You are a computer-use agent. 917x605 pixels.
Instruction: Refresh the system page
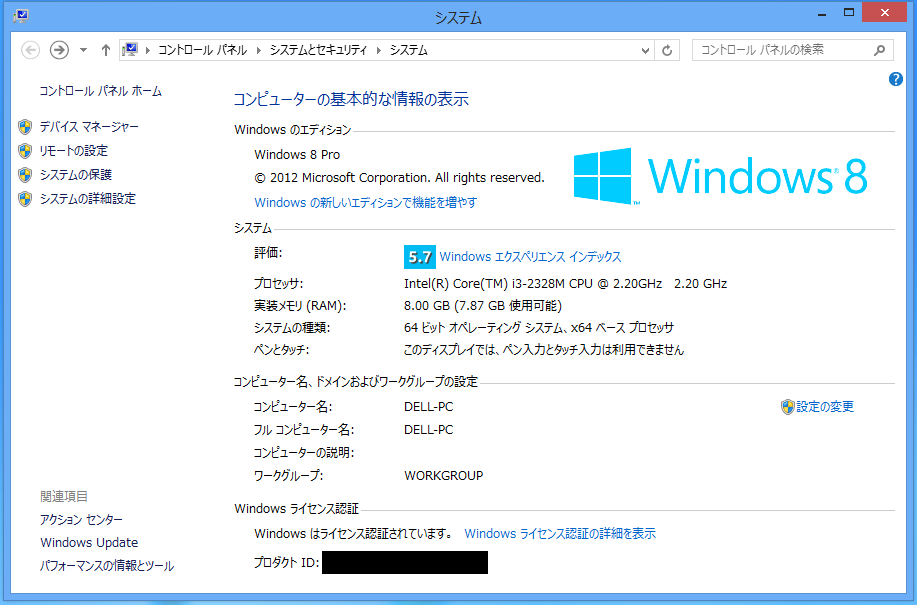(x=667, y=50)
